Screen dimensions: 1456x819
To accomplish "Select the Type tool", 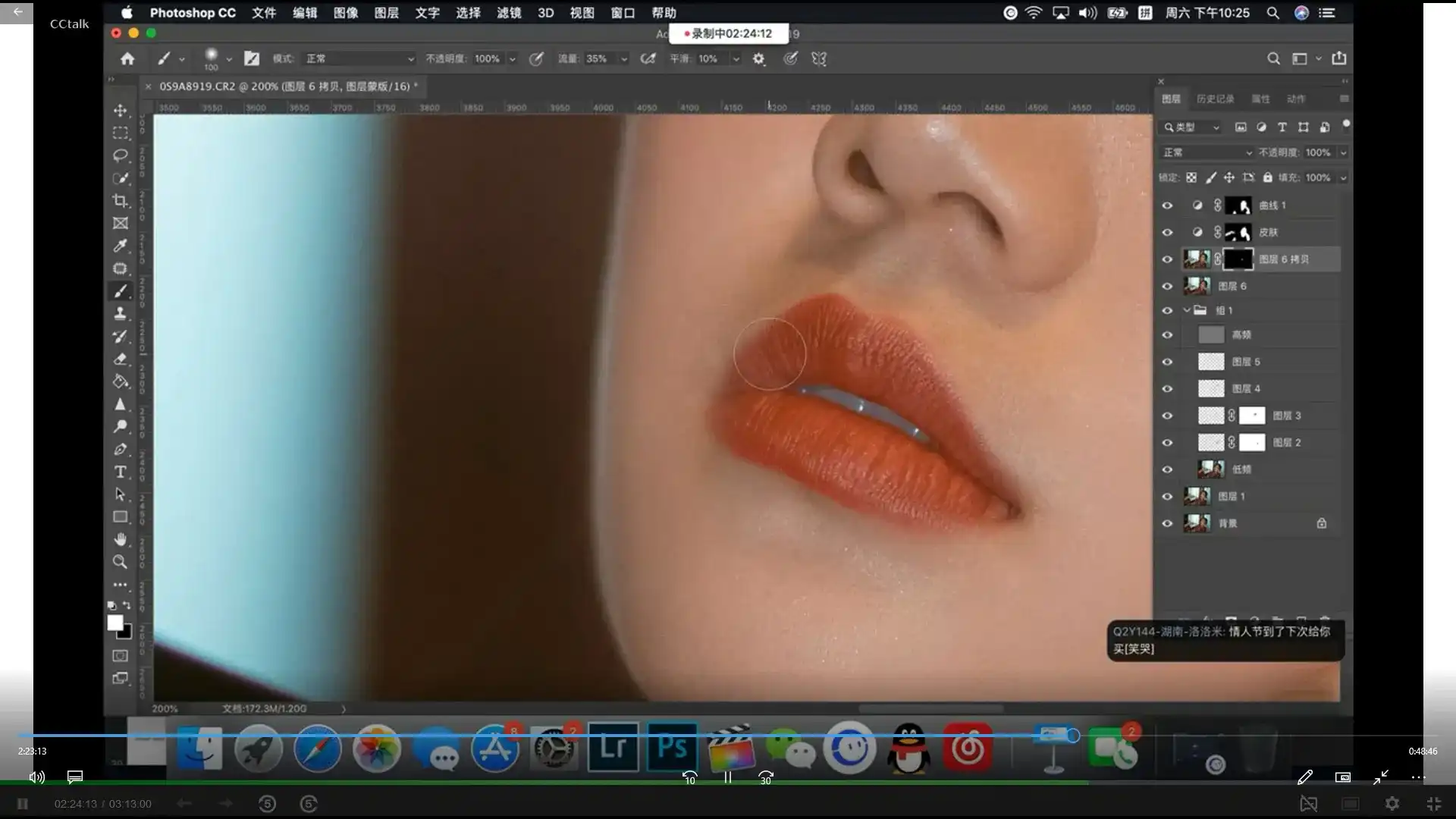I will click(x=120, y=472).
